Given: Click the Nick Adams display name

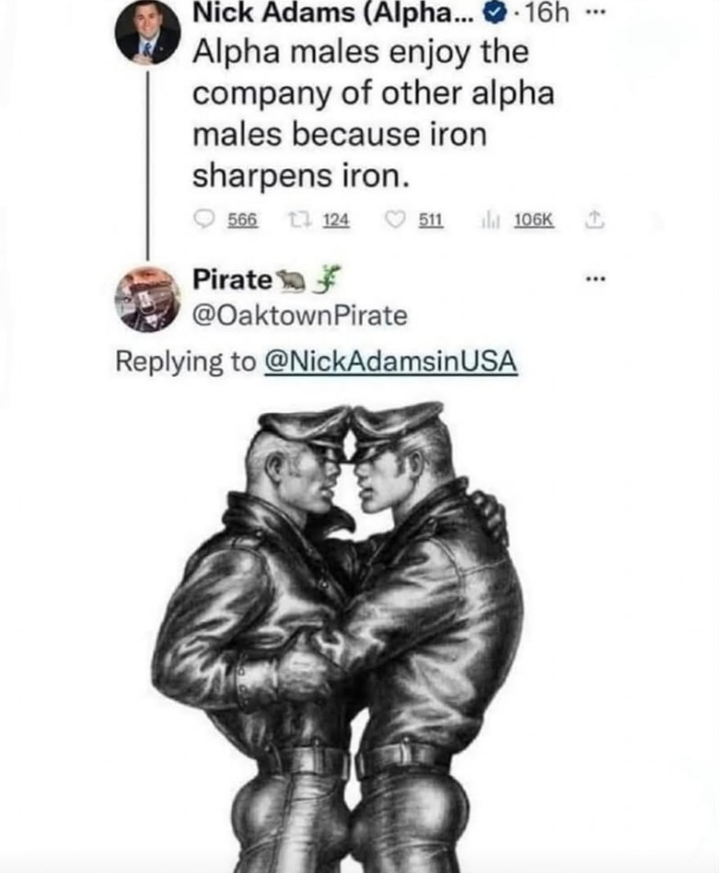Looking at the screenshot, I should coord(332,14).
